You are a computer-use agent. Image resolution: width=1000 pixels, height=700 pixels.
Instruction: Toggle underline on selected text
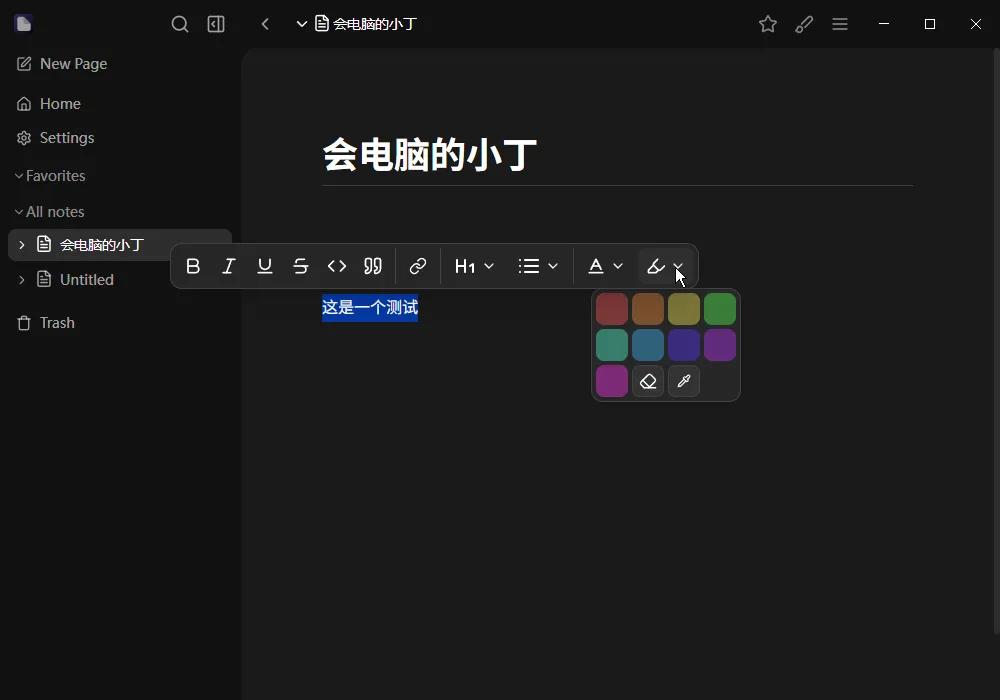265,266
